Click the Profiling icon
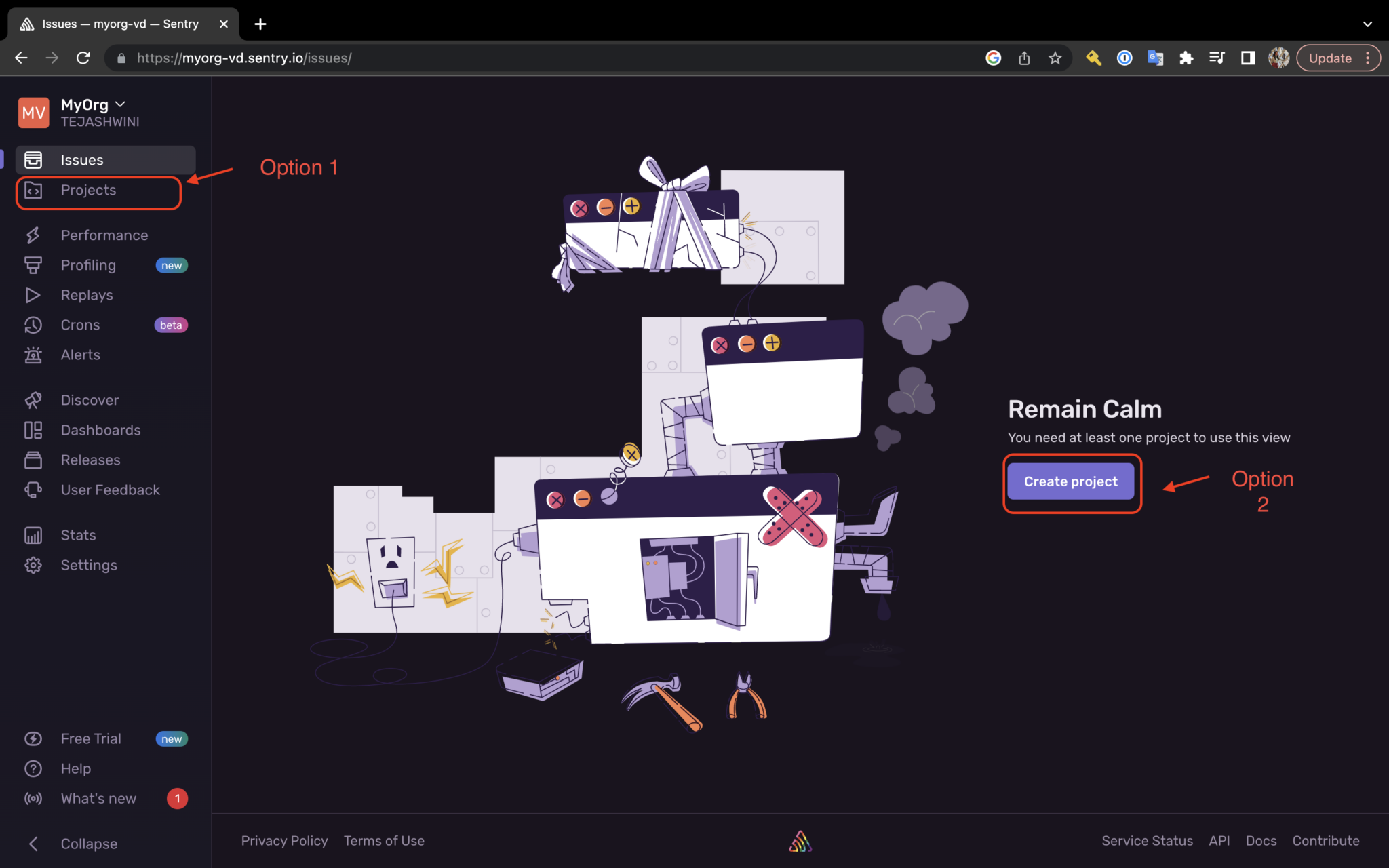Image resolution: width=1389 pixels, height=868 pixels. (33, 264)
